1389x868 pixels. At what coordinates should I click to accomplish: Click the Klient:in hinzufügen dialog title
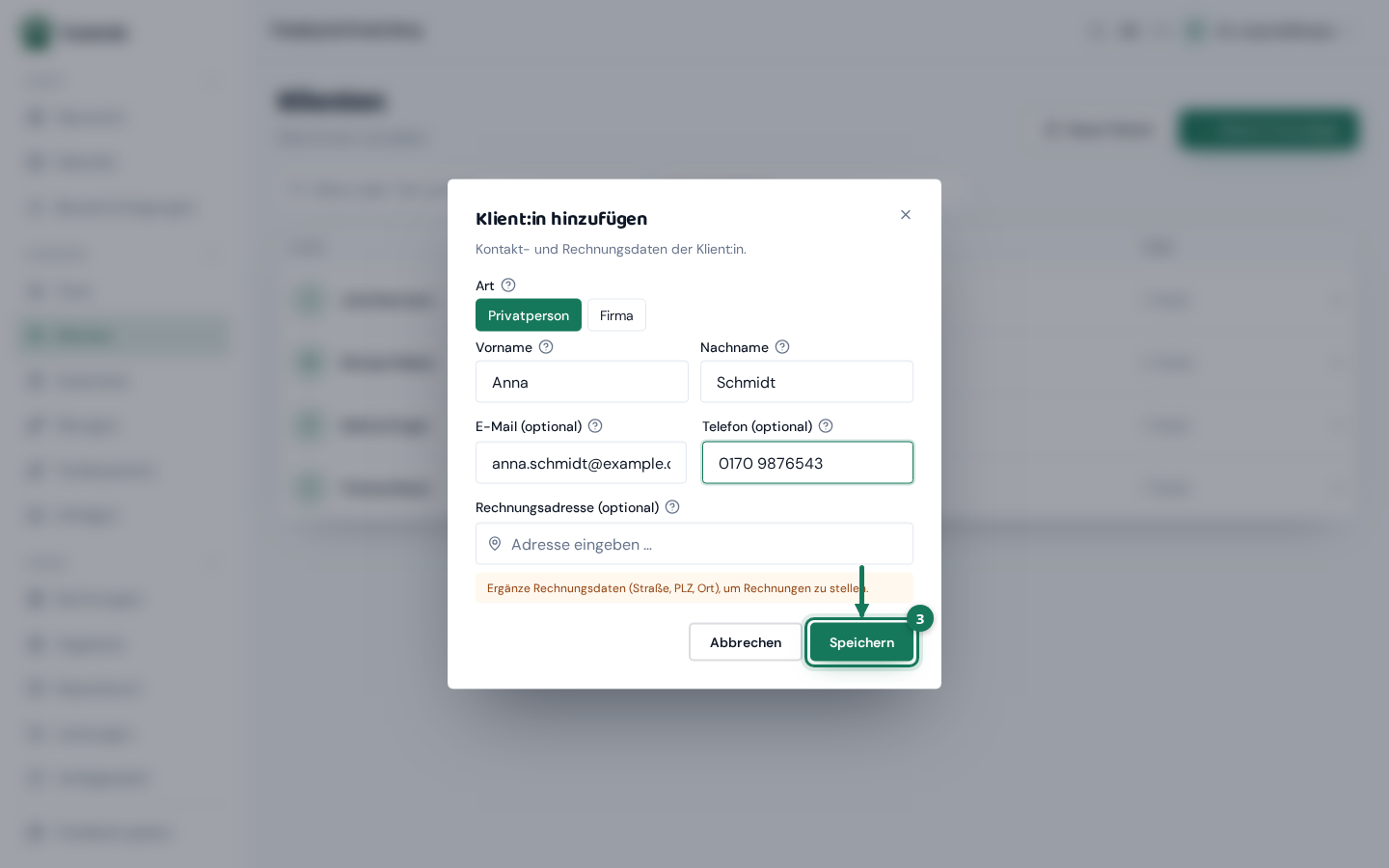tap(561, 219)
